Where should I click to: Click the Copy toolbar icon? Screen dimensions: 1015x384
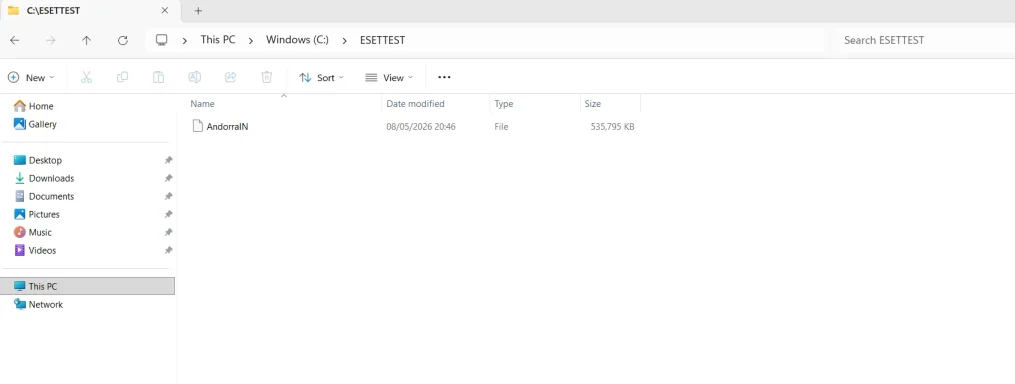(122, 78)
